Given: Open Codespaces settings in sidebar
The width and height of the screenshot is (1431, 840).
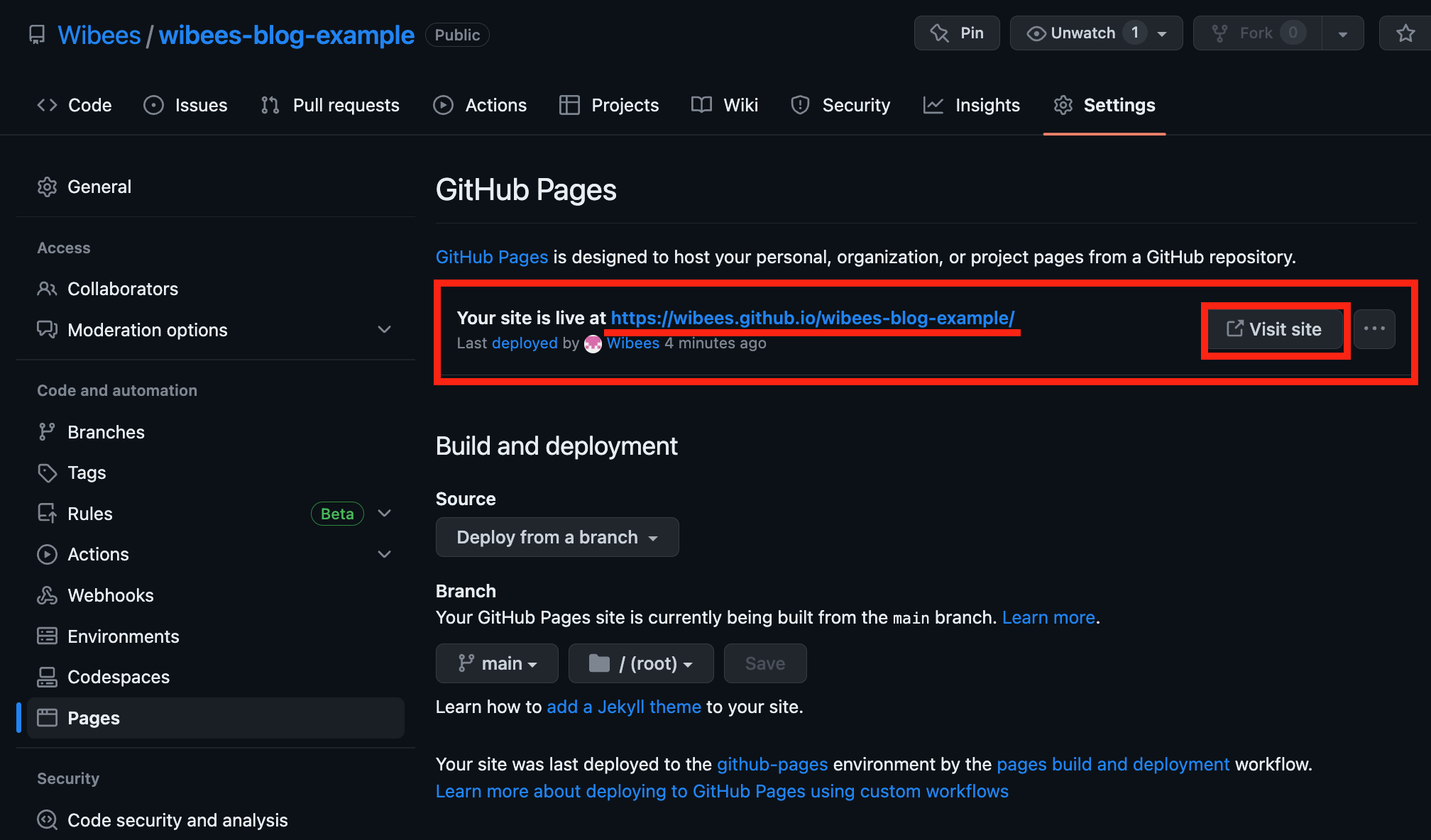Looking at the screenshot, I should pos(118,677).
